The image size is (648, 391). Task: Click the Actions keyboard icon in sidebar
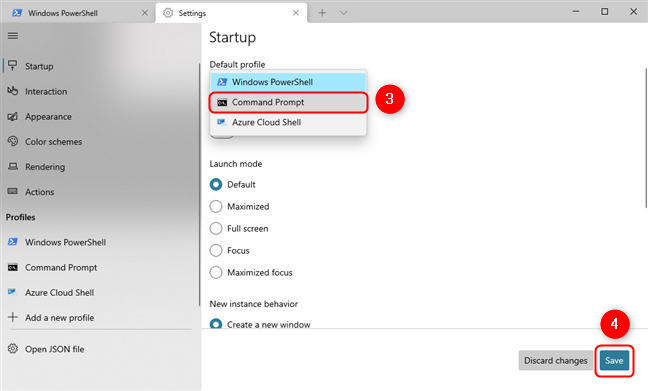(x=12, y=191)
